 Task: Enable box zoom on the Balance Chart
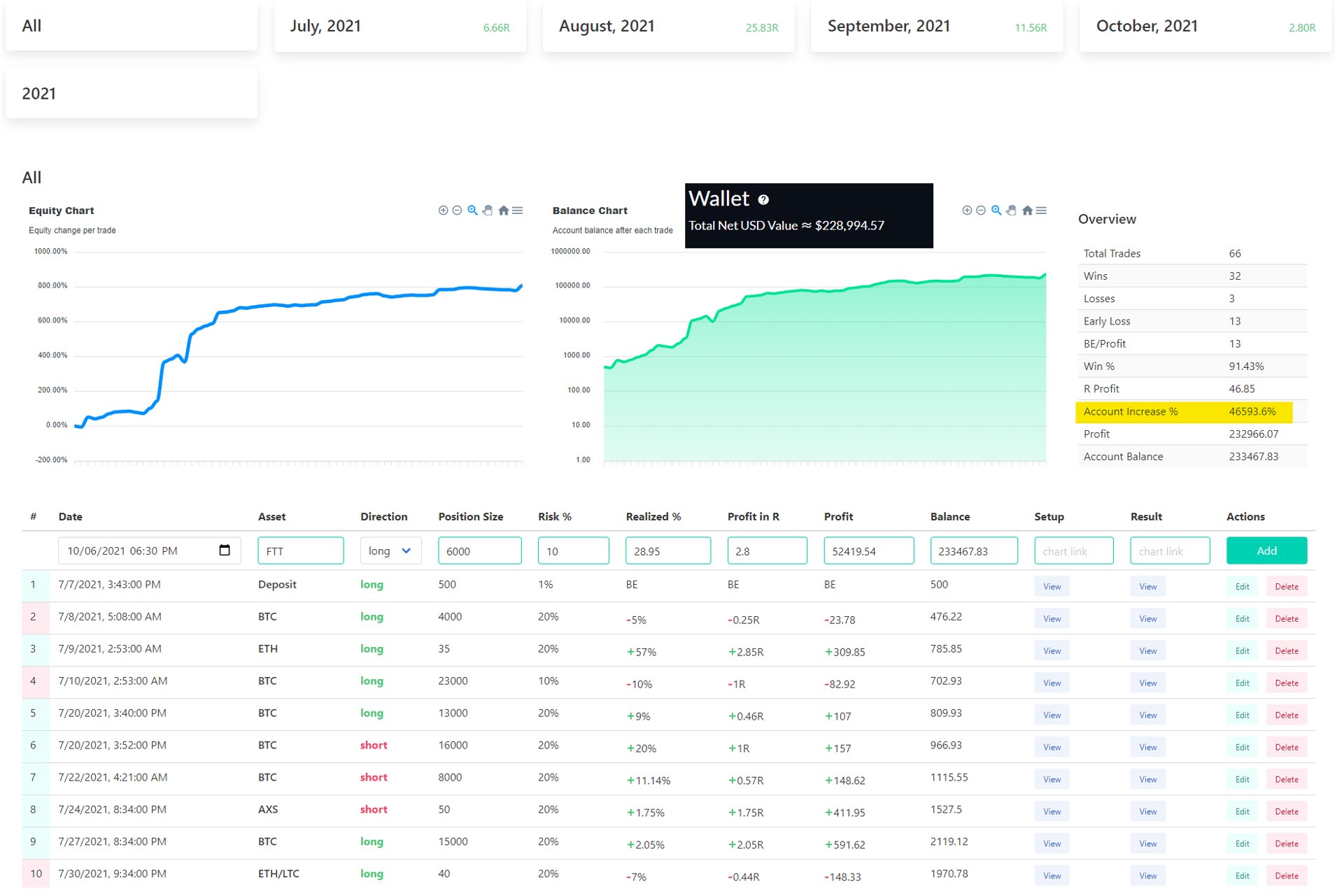click(x=996, y=210)
